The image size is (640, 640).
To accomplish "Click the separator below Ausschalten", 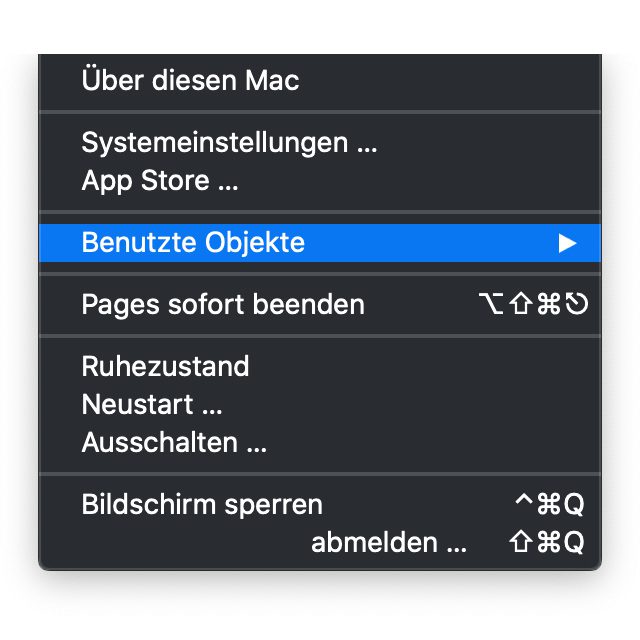I will pos(320,473).
